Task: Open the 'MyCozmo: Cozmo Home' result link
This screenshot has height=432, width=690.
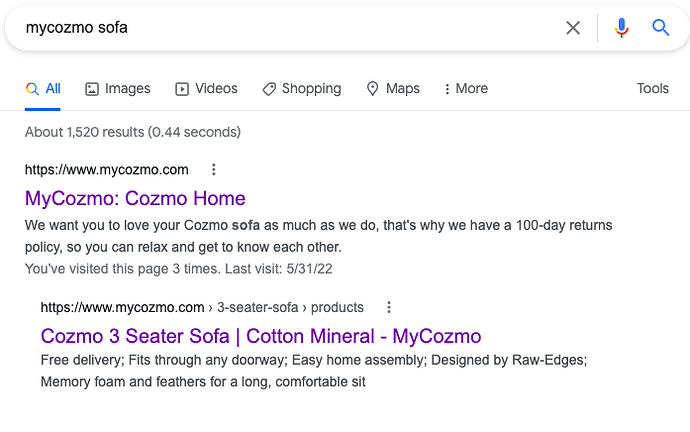Action: pos(135,198)
